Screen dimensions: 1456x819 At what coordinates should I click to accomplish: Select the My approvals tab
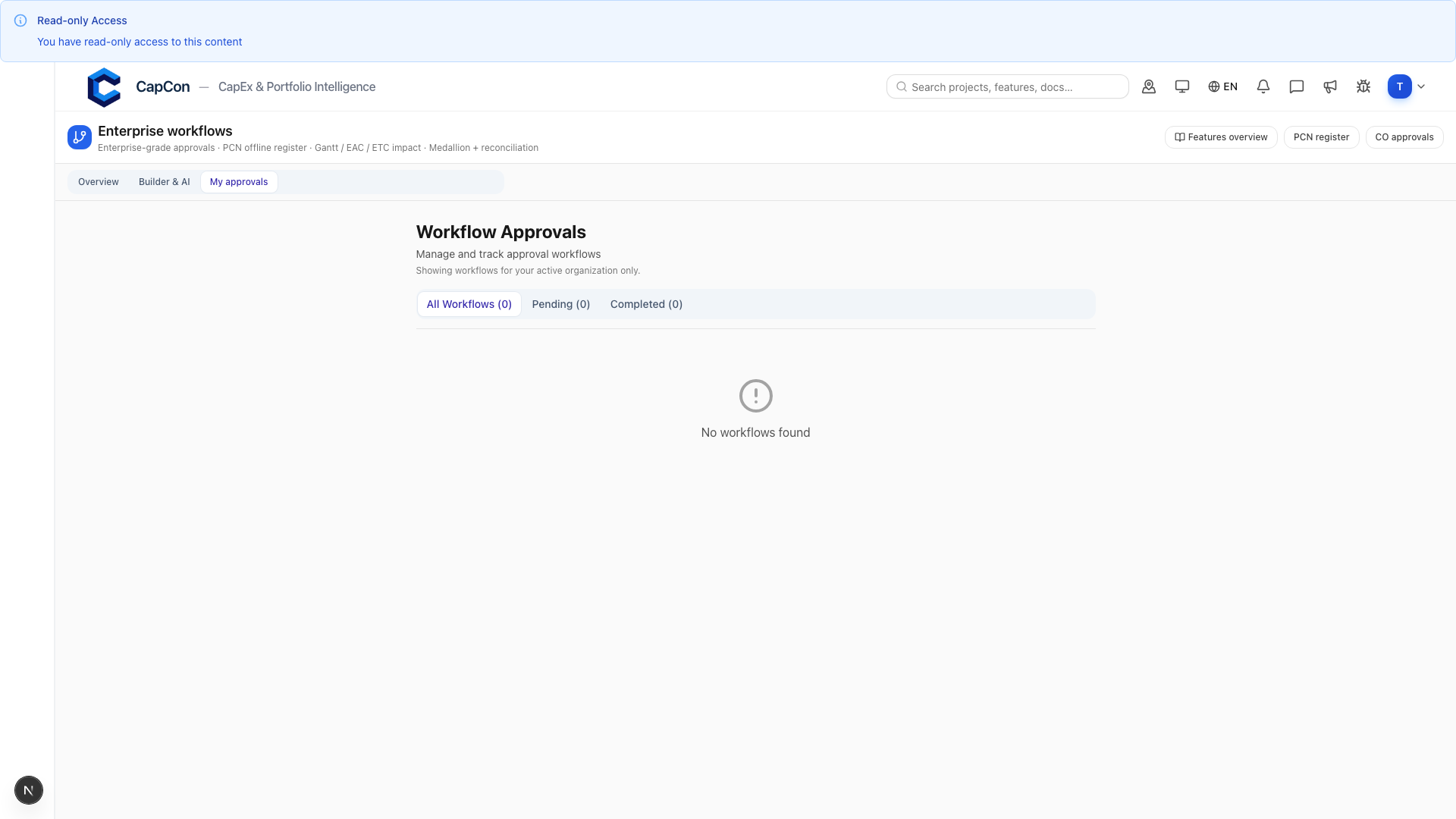point(239,182)
